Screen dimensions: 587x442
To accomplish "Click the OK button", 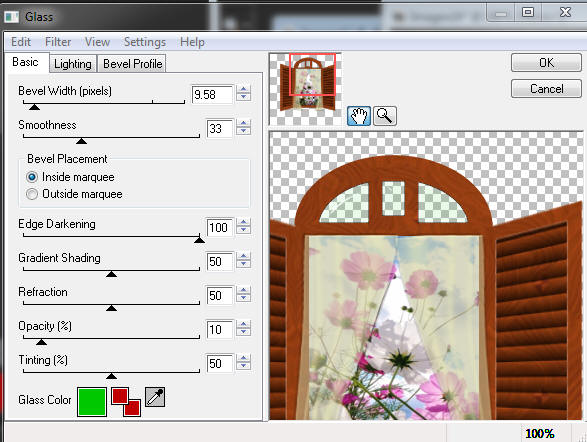I will [546, 63].
